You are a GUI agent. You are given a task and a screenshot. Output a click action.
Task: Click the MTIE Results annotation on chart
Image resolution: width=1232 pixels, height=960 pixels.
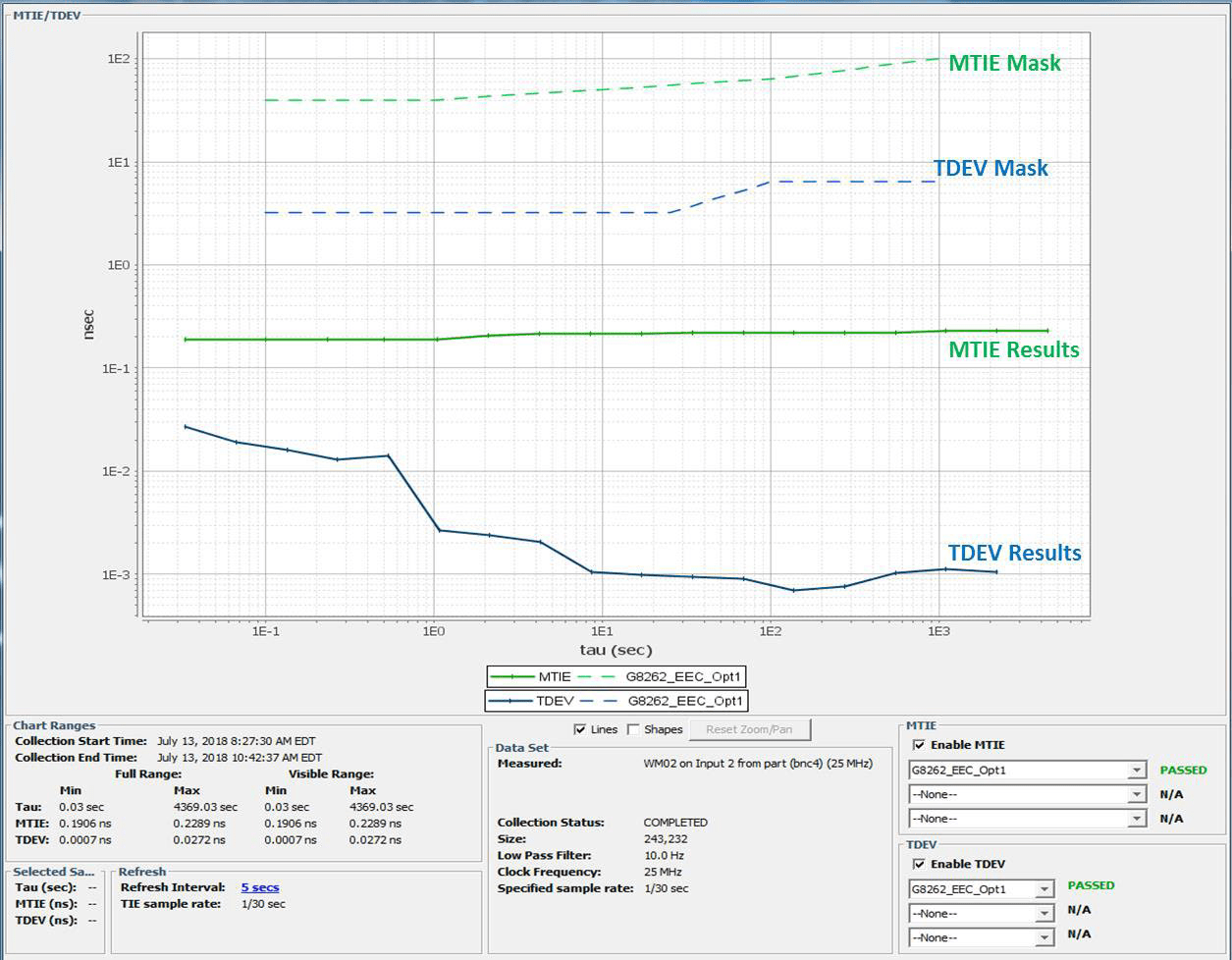[1013, 349]
